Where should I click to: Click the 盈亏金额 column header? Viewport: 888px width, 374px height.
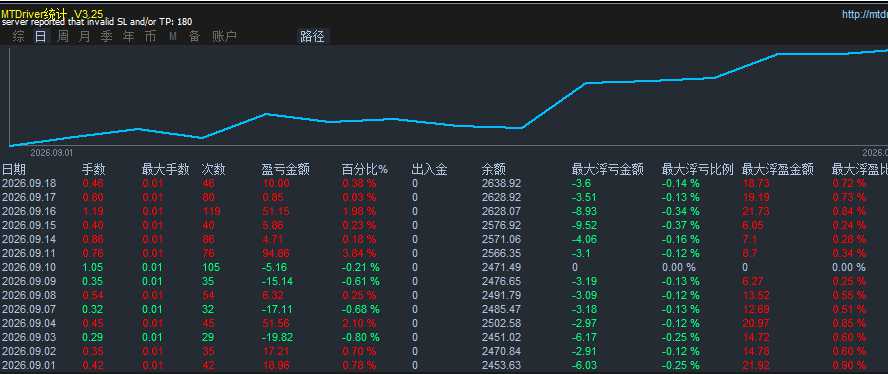click(x=285, y=169)
